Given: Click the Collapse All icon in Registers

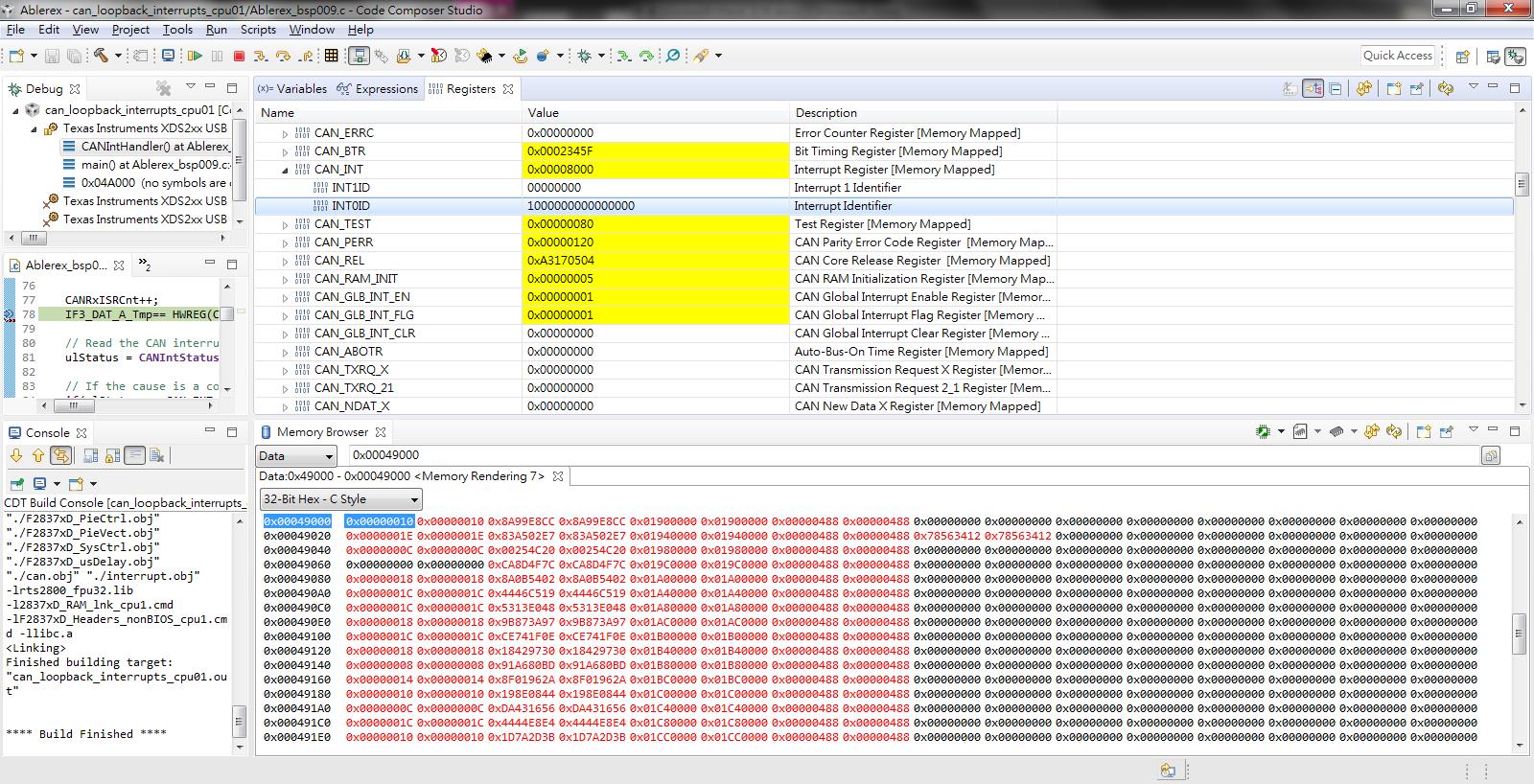Looking at the screenshot, I should click(x=1335, y=88).
